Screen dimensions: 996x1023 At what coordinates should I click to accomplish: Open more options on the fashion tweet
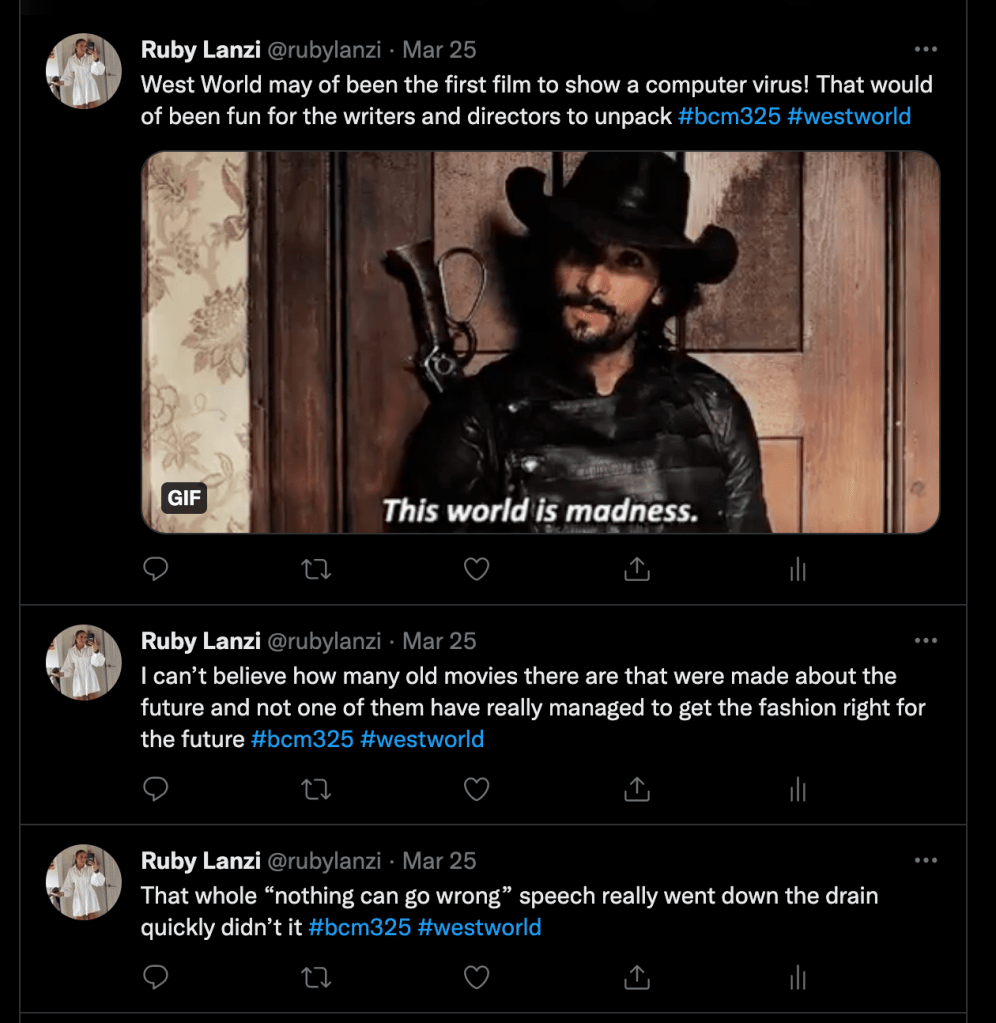(x=926, y=640)
